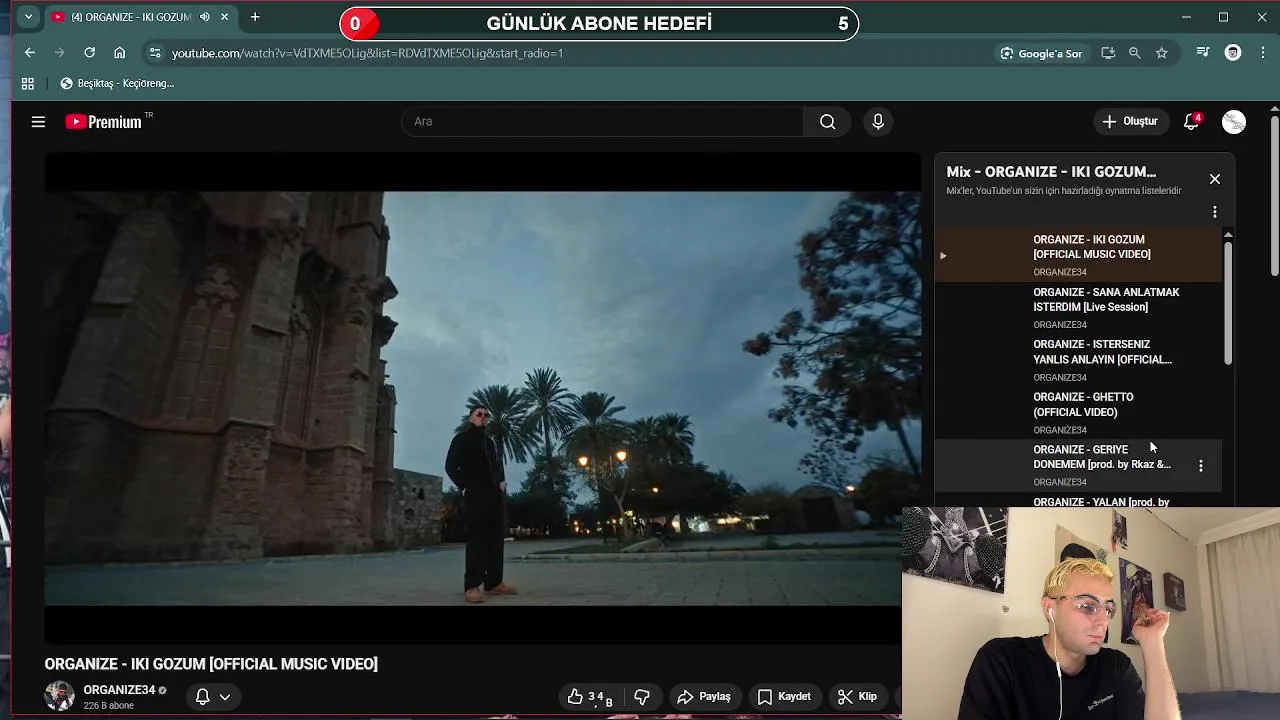
Task: Mute the tab via speaker icon
Action: [205, 17]
